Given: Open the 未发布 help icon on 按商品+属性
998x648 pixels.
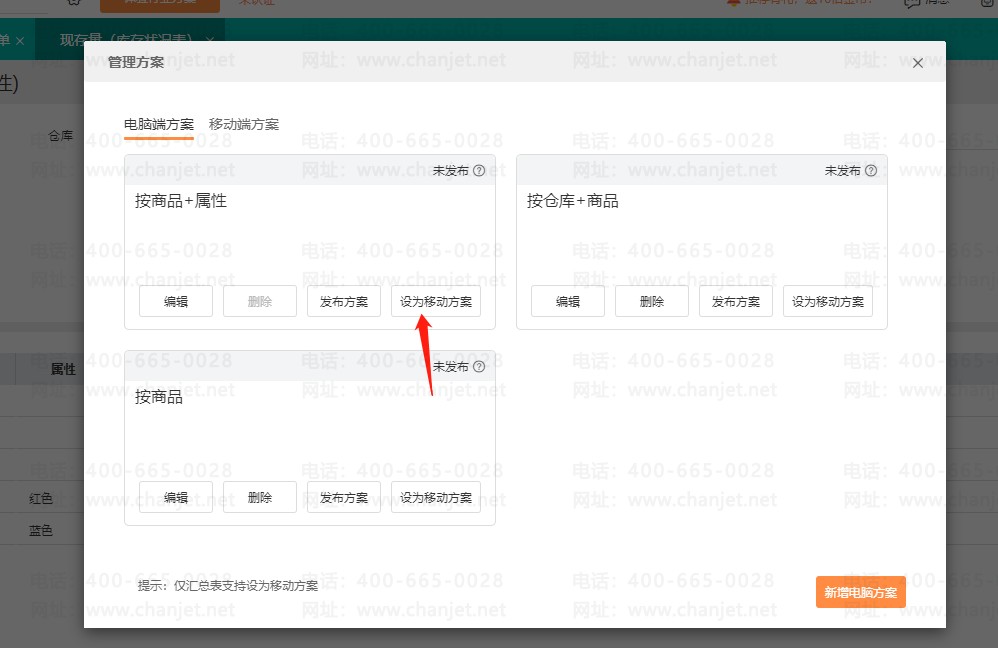Looking at the screenshot, I should (479, 171).
